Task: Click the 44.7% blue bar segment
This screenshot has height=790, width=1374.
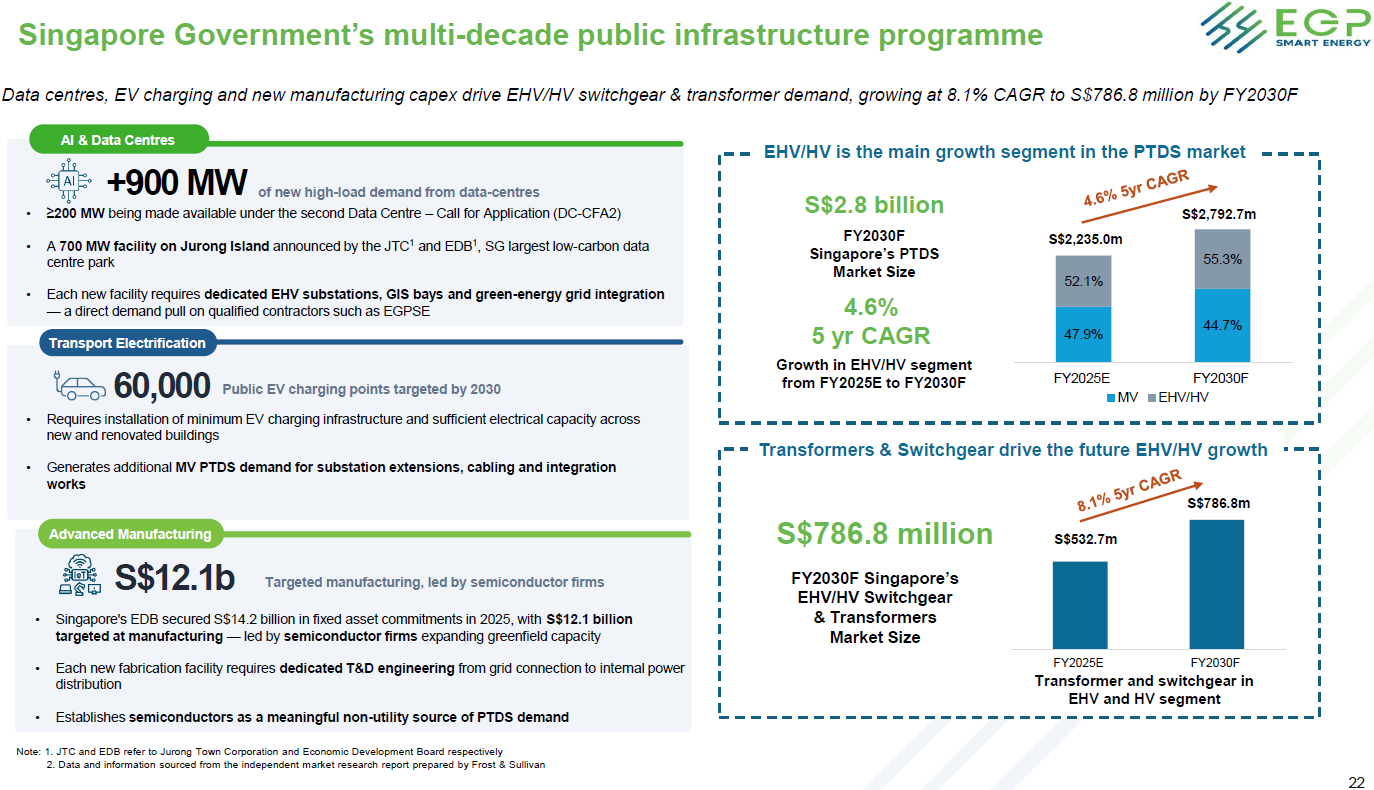Action: tap(1222, 325)
